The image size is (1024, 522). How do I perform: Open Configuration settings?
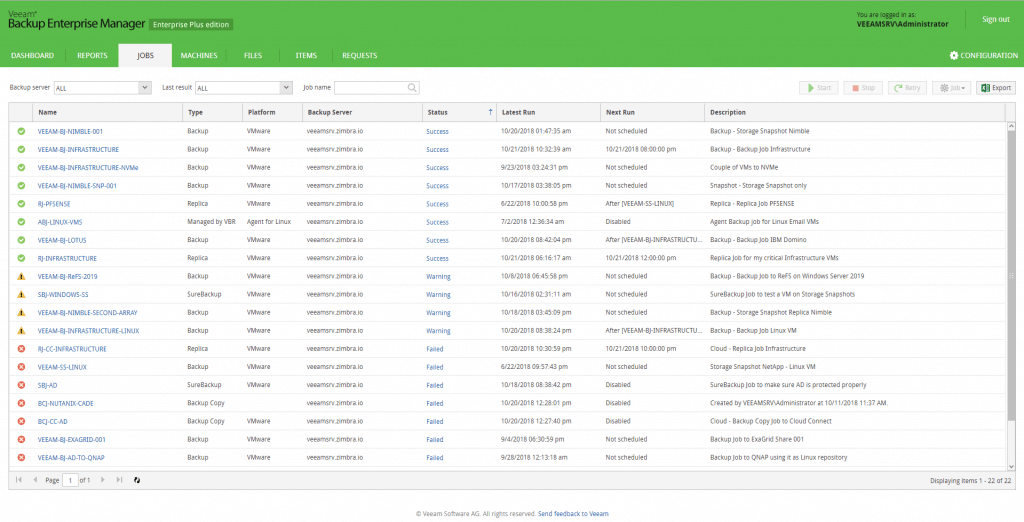[x=984, y=56]
